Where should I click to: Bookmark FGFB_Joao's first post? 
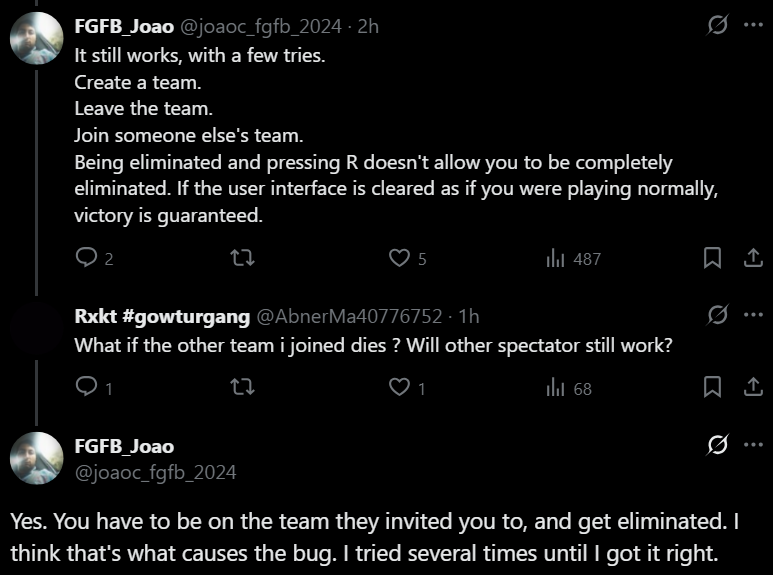point(712,258)
